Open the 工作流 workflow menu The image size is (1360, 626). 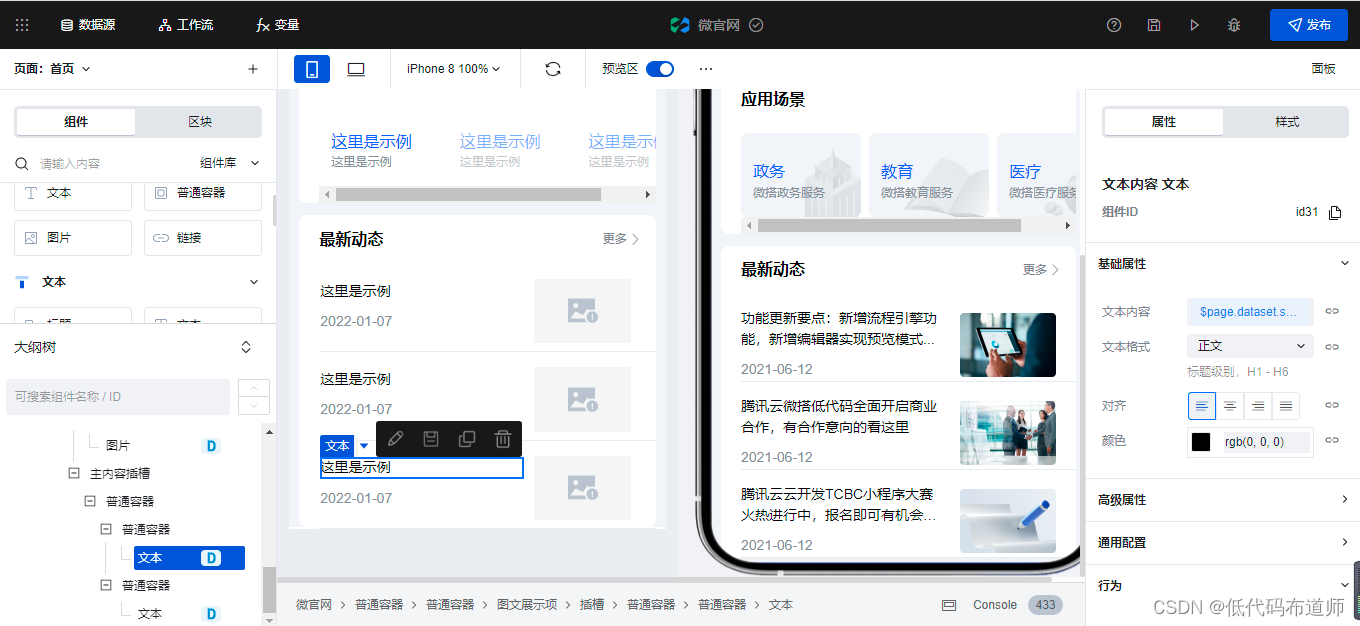point(186,25)
